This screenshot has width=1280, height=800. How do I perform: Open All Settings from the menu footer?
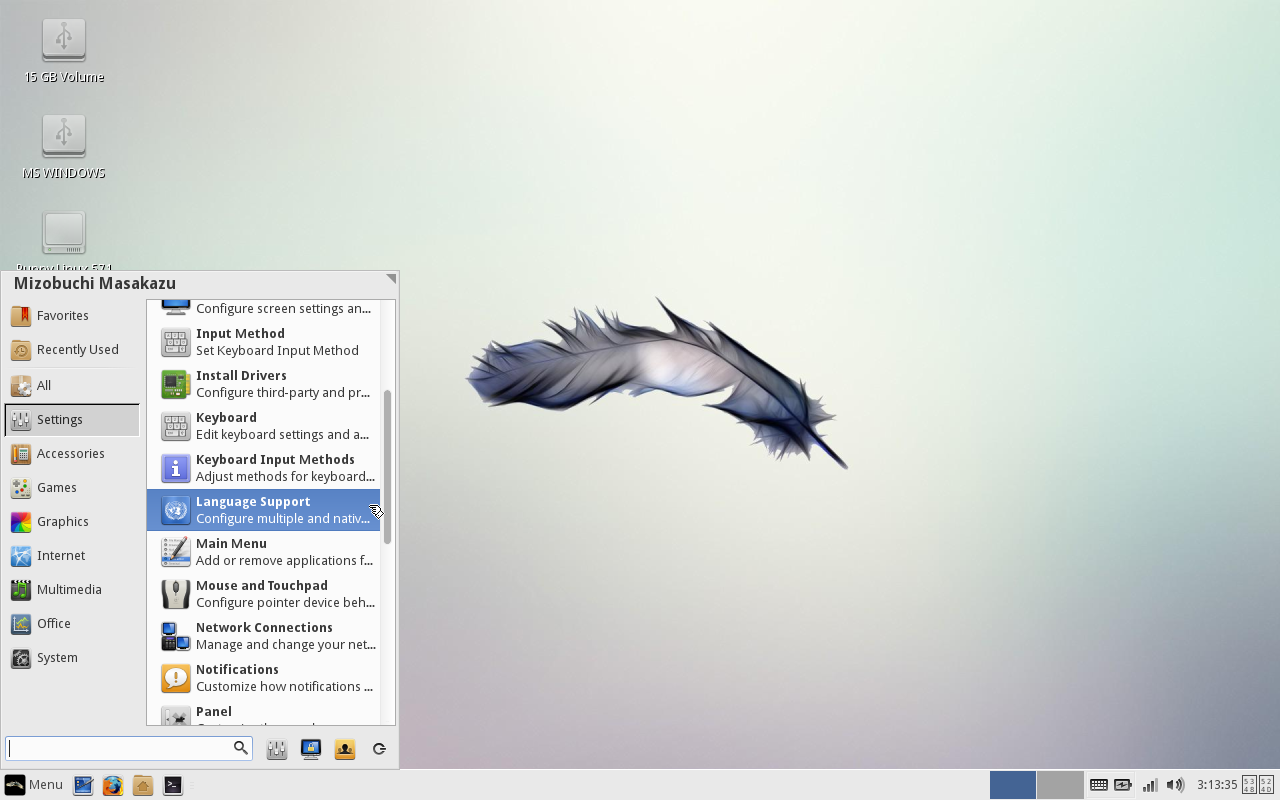point(277,749)
